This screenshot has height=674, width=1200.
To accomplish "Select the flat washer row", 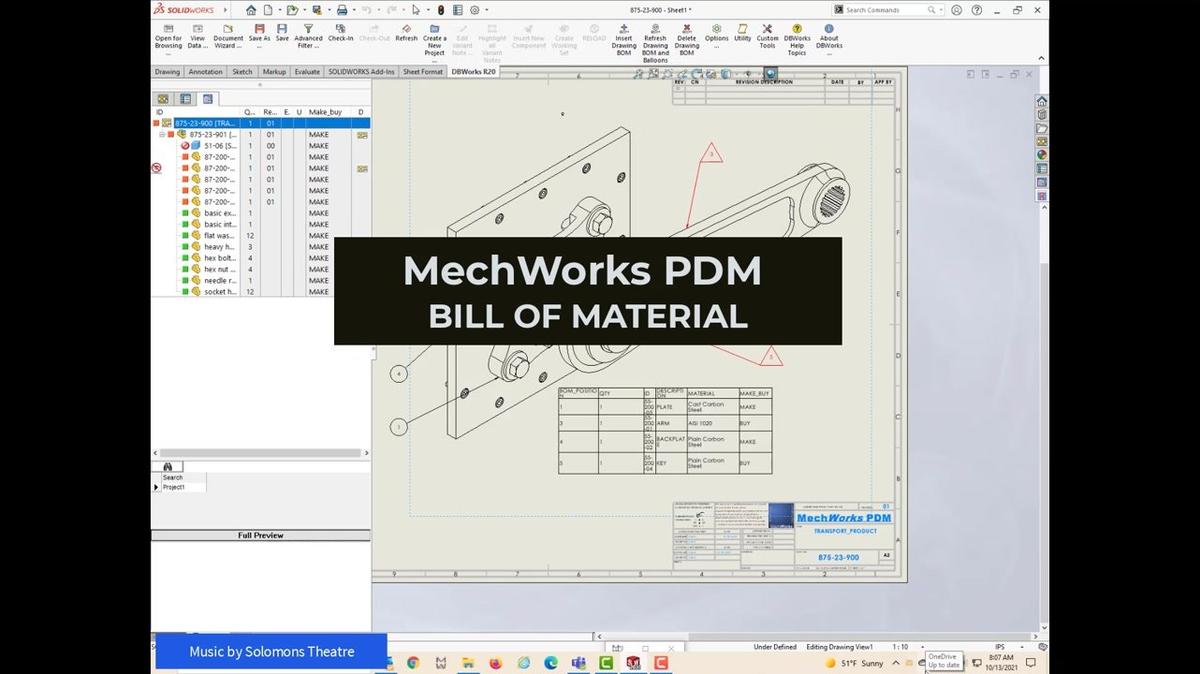I will coord(261,235).
